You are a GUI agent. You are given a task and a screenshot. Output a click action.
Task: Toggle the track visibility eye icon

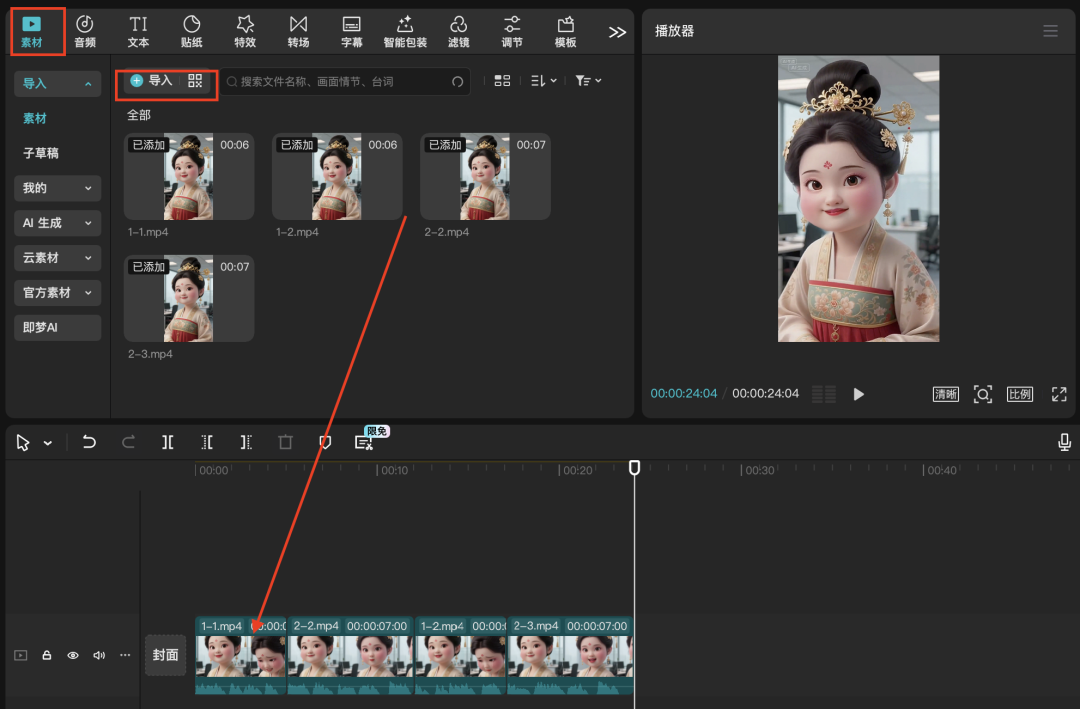[73, 656]
